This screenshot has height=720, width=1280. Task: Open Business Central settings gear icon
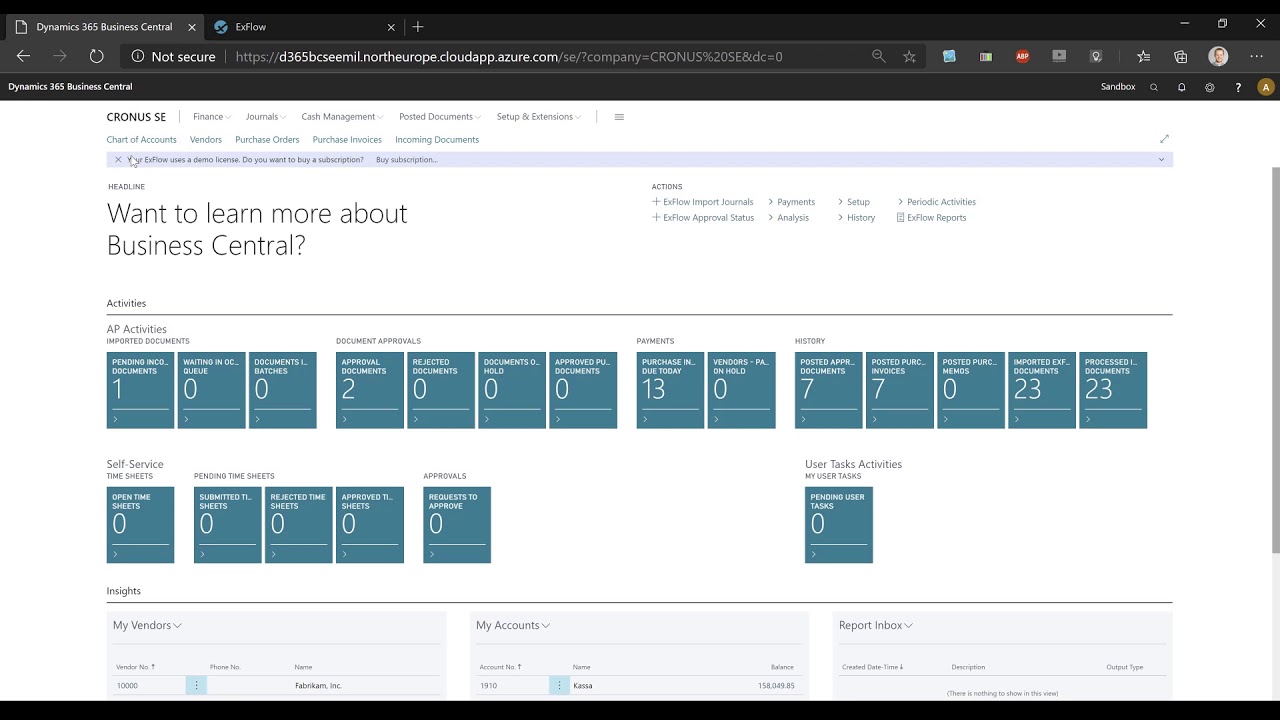tap(1210, 87)
